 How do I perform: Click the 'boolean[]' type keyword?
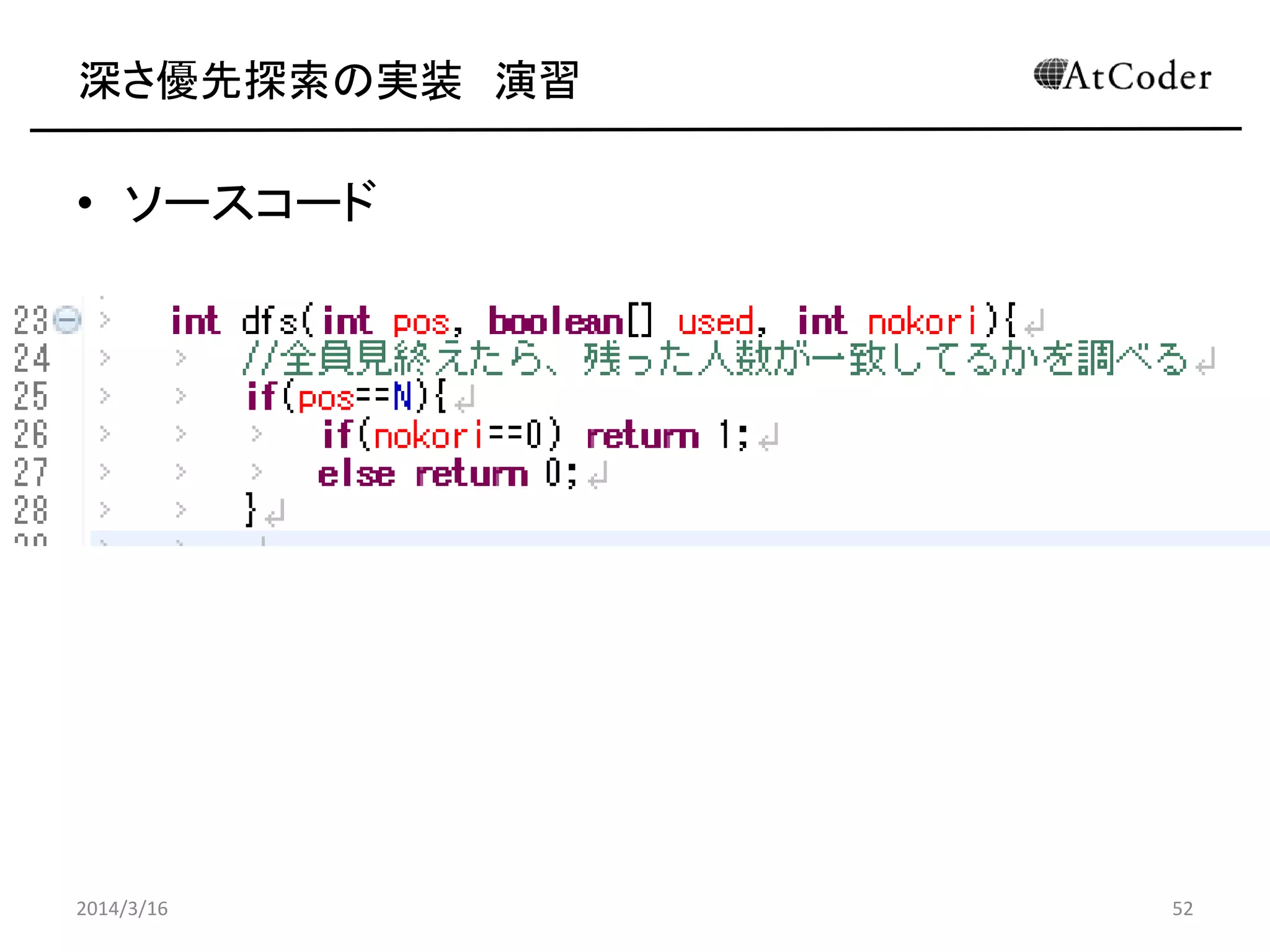point(571,321)
